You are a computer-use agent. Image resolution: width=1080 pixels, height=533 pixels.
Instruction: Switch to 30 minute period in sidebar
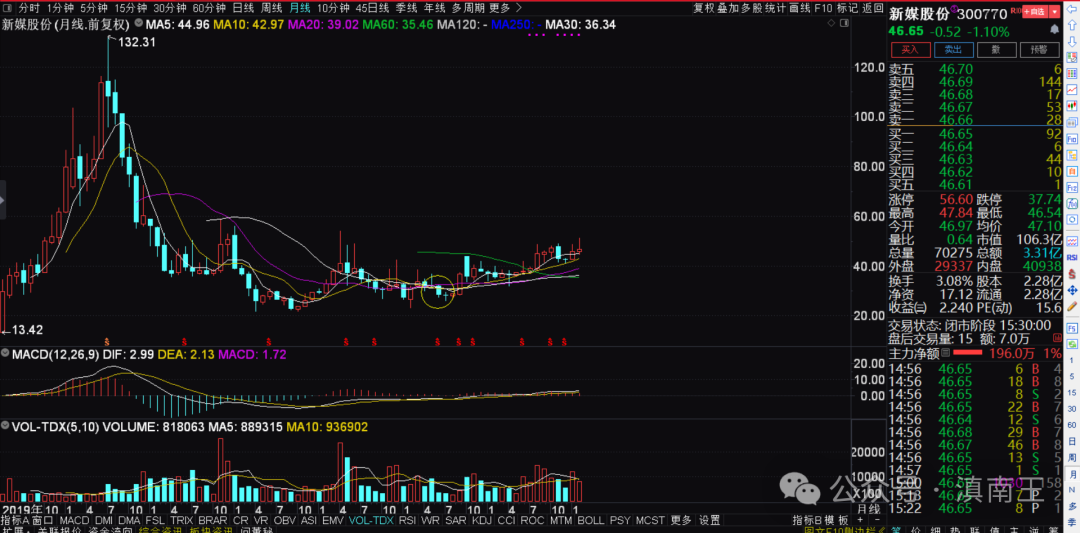1070,408
